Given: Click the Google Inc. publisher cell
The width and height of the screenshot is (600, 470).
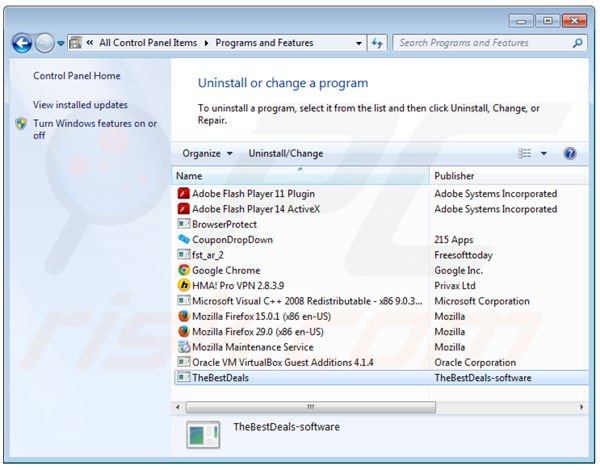Looking at the screenshot, I should [x=458, y=270].
